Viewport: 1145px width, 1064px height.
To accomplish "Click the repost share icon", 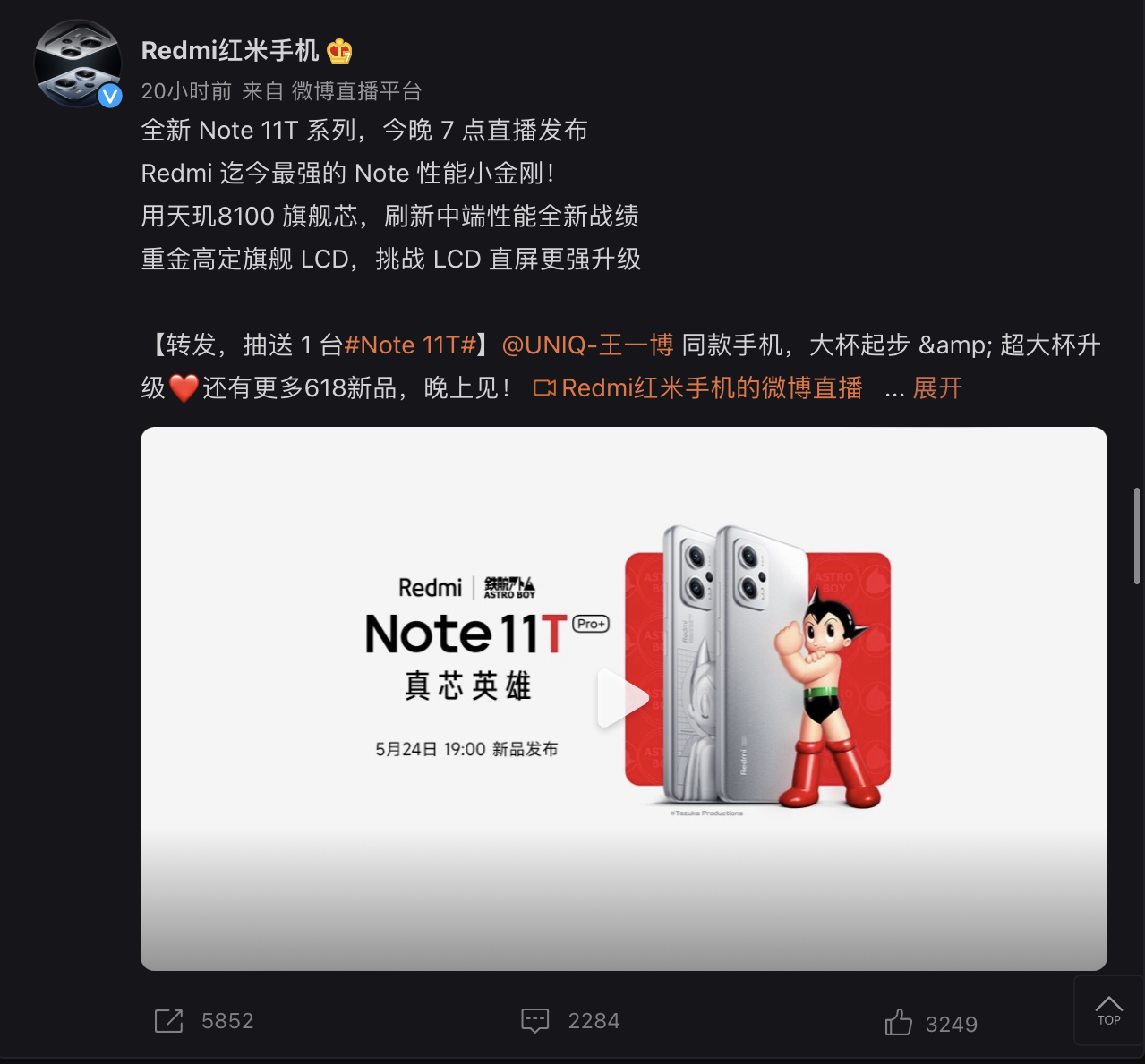I will 168,1021.
